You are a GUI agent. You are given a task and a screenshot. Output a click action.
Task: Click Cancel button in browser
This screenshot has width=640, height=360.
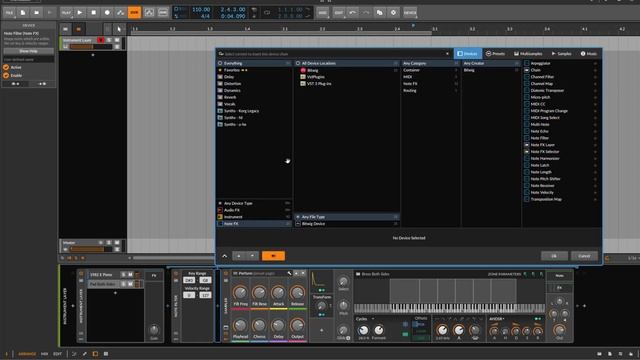click(584, 256)
